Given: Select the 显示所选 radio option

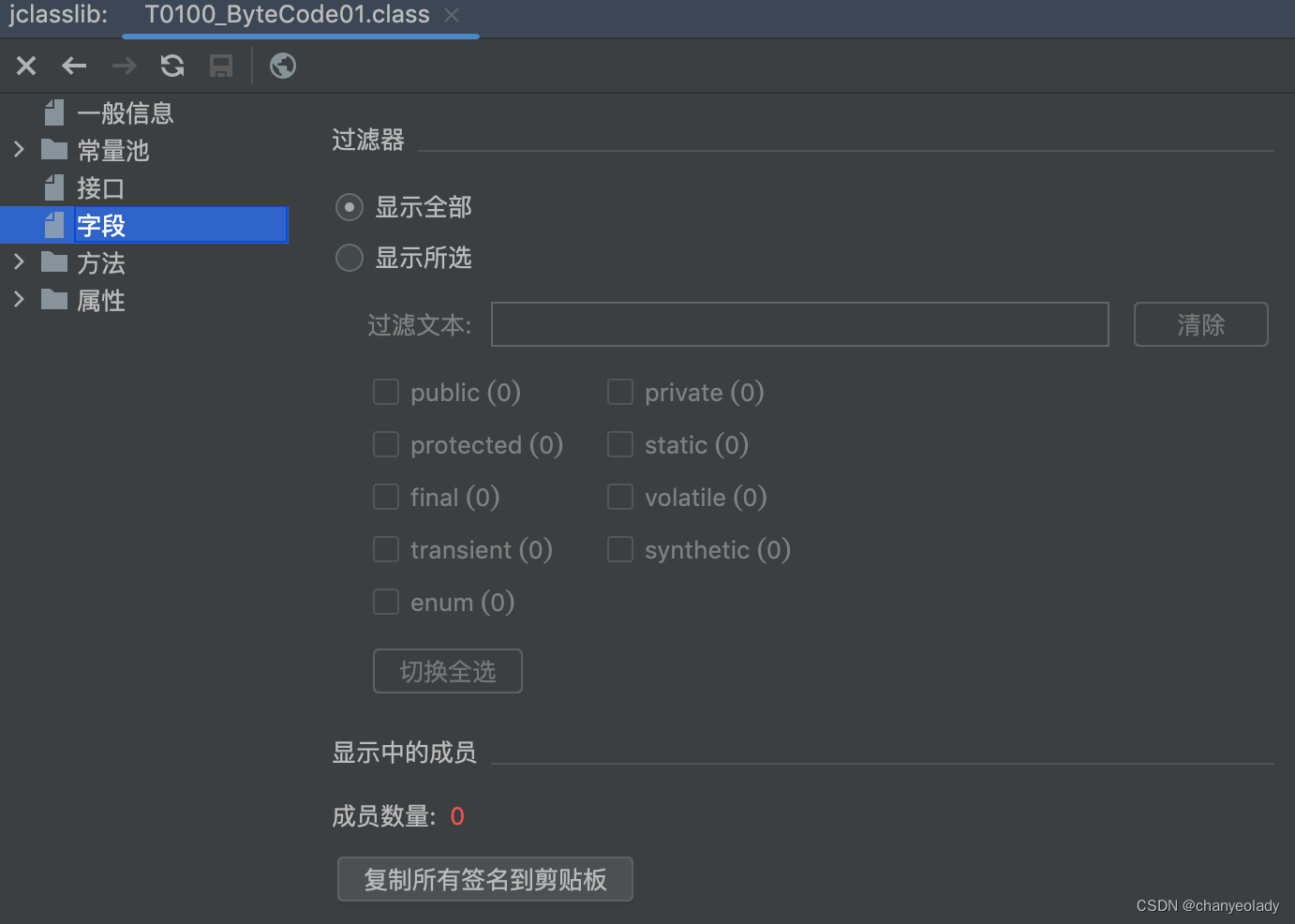Looking at the screenshot, I should [349, 258].
